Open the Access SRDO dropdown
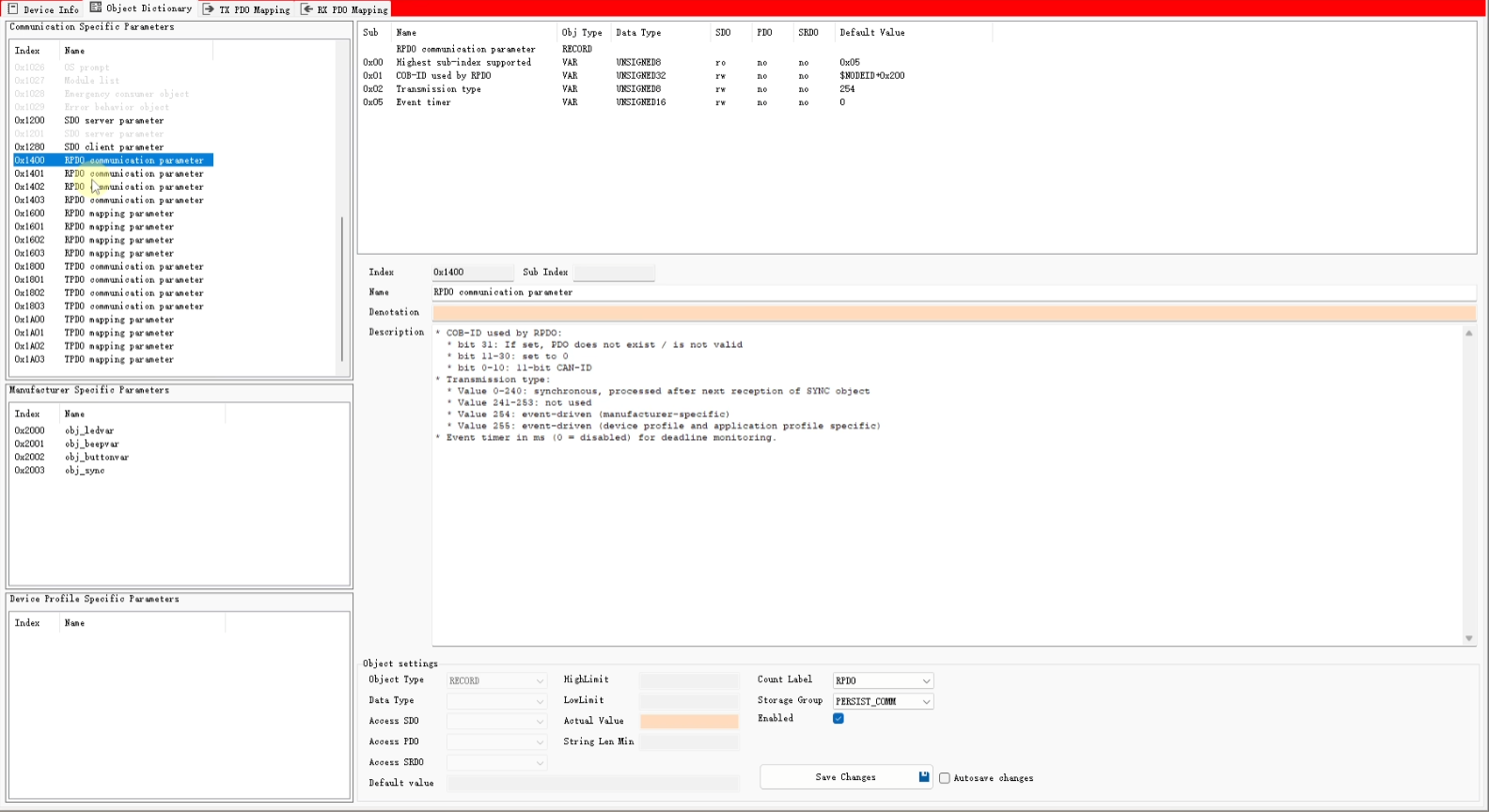This screenshot has height=812, width=1489. (496, 763)
